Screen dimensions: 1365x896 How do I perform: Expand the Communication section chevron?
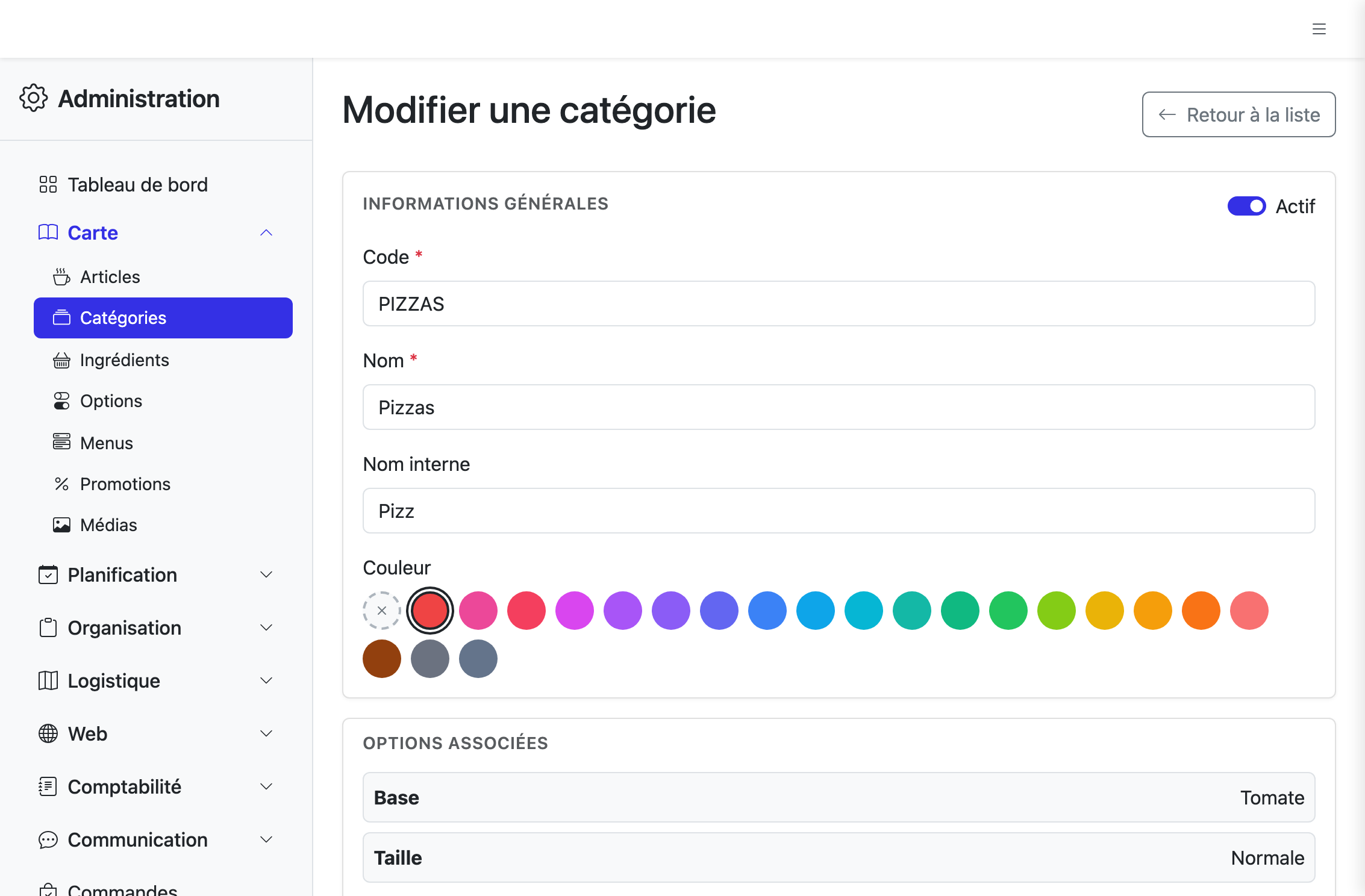tap(266, 839)
